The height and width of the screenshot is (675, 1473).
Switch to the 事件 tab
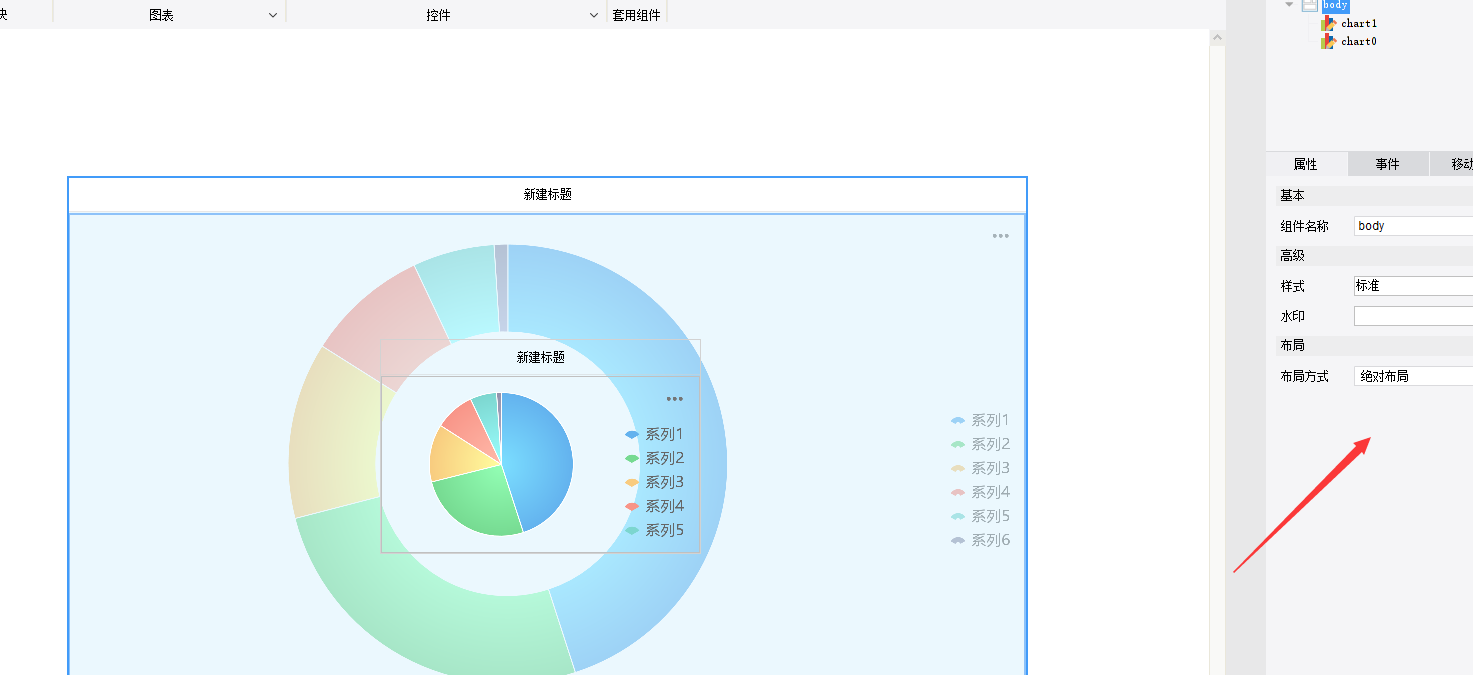click(1387, 164)
